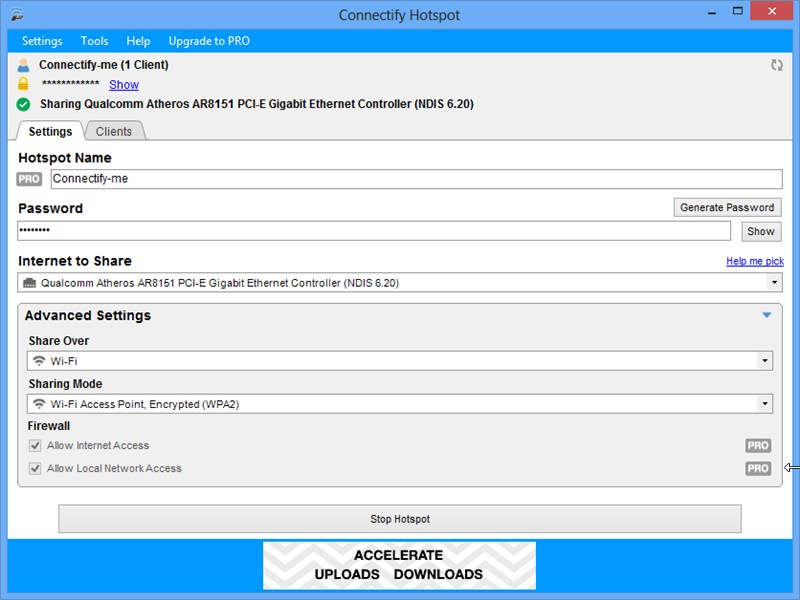Click the Password input field
Viewport: 800px width, 600px height.
pos(374,231)
